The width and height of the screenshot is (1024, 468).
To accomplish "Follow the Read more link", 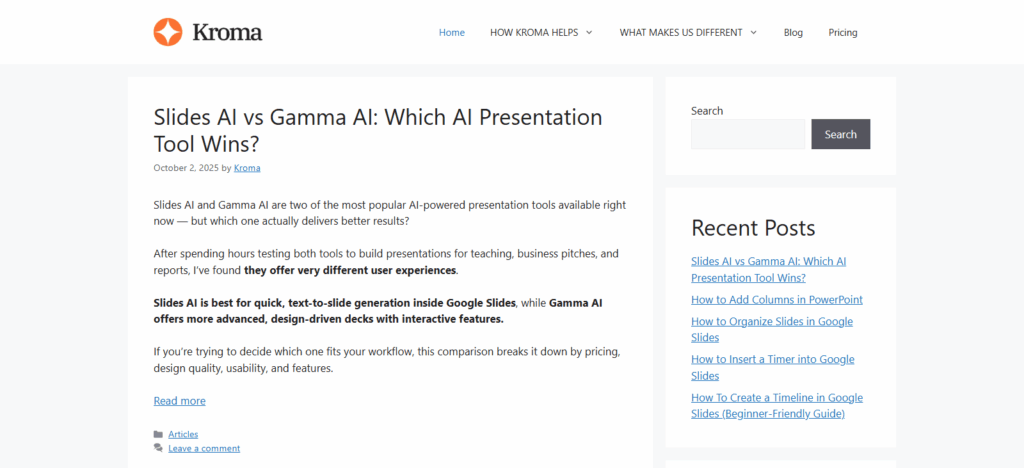I will (179, 401).
